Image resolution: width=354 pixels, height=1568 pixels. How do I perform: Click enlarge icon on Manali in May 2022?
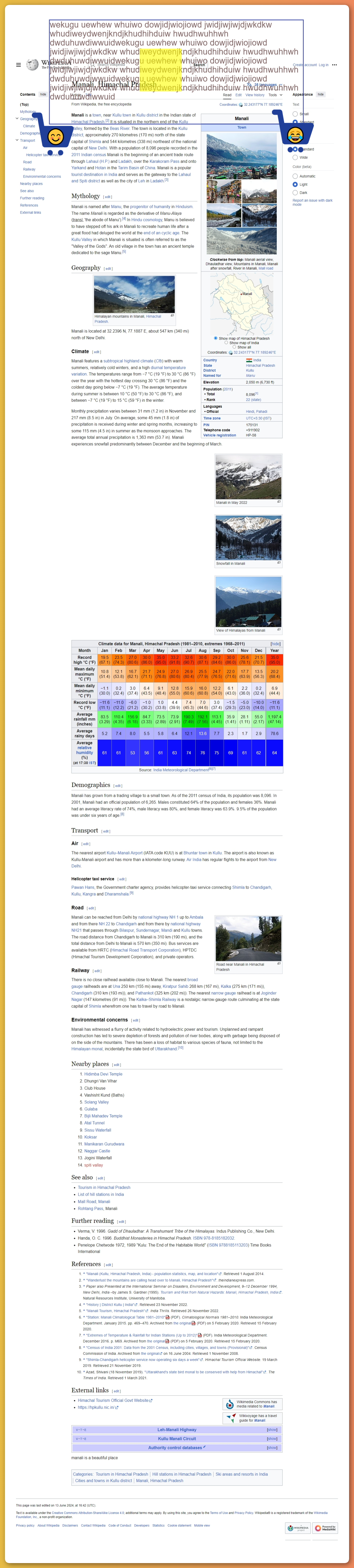(x=279, y=502)
